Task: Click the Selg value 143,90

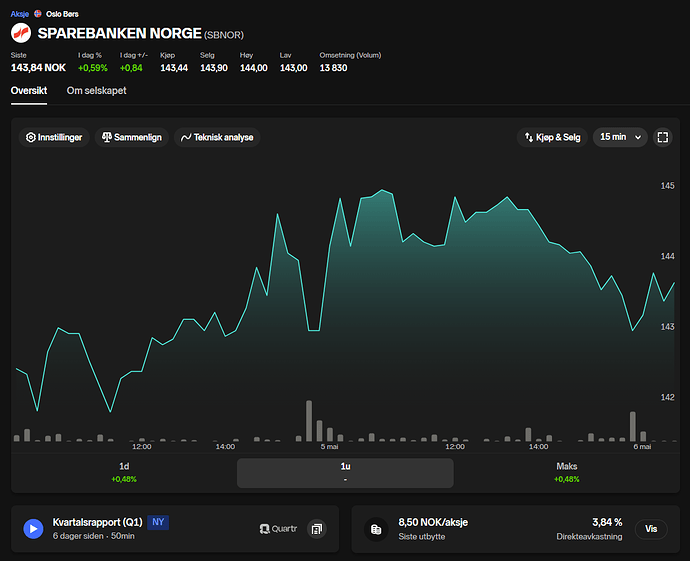Action: (x=214, y=68)
